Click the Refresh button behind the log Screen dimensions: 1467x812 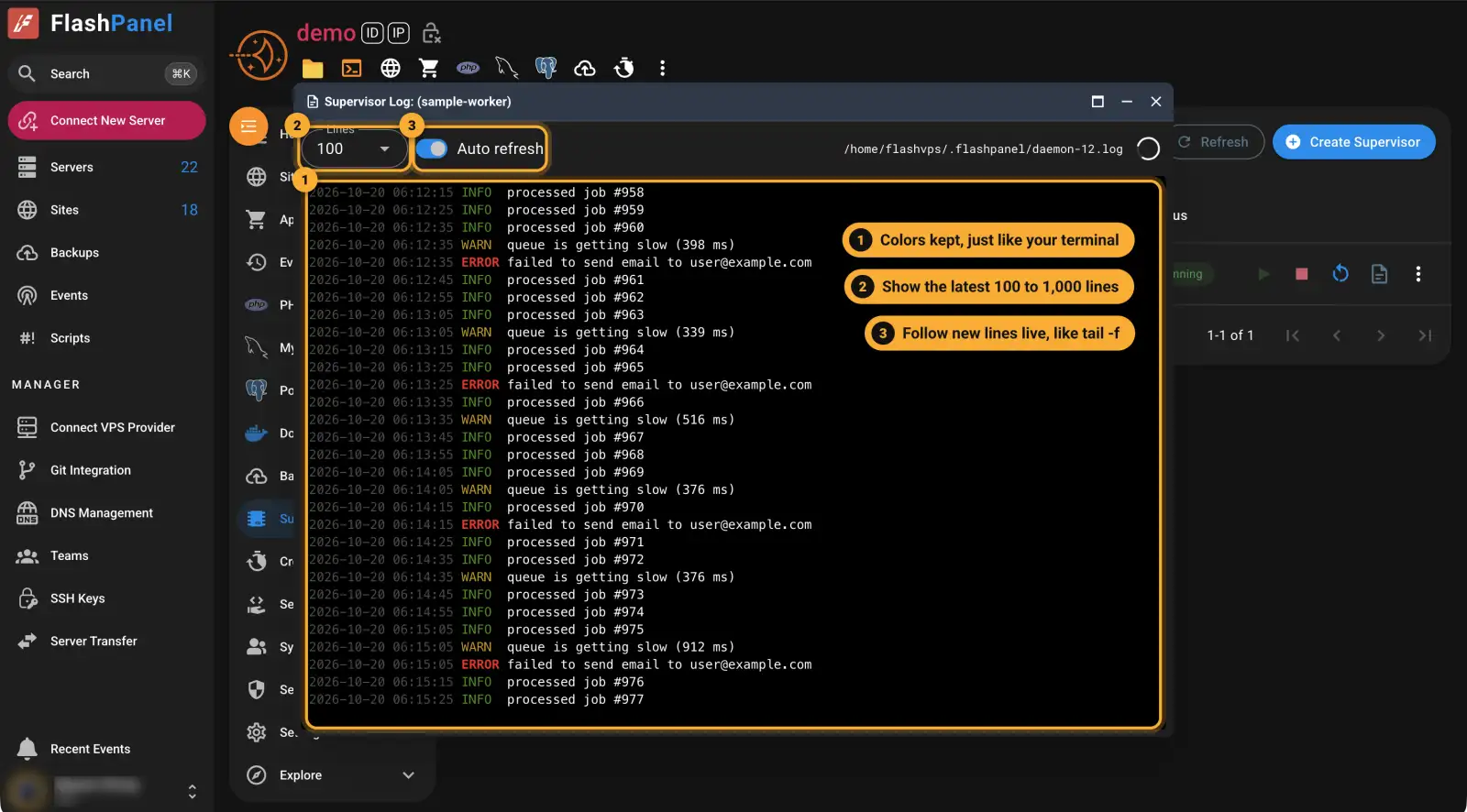point(1214,142)
